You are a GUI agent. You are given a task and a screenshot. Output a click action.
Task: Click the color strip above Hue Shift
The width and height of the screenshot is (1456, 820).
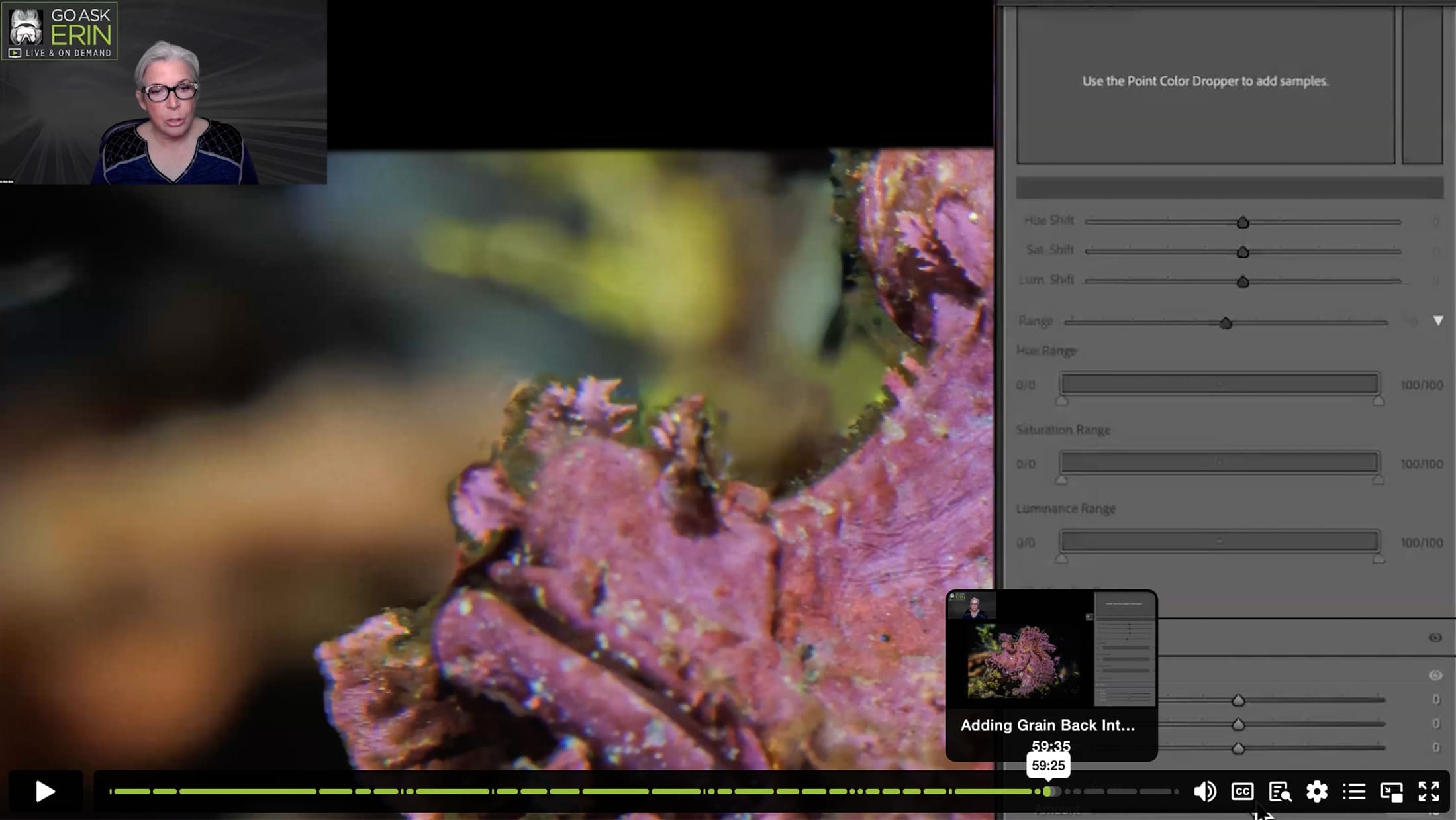[x=1230, y=188]
